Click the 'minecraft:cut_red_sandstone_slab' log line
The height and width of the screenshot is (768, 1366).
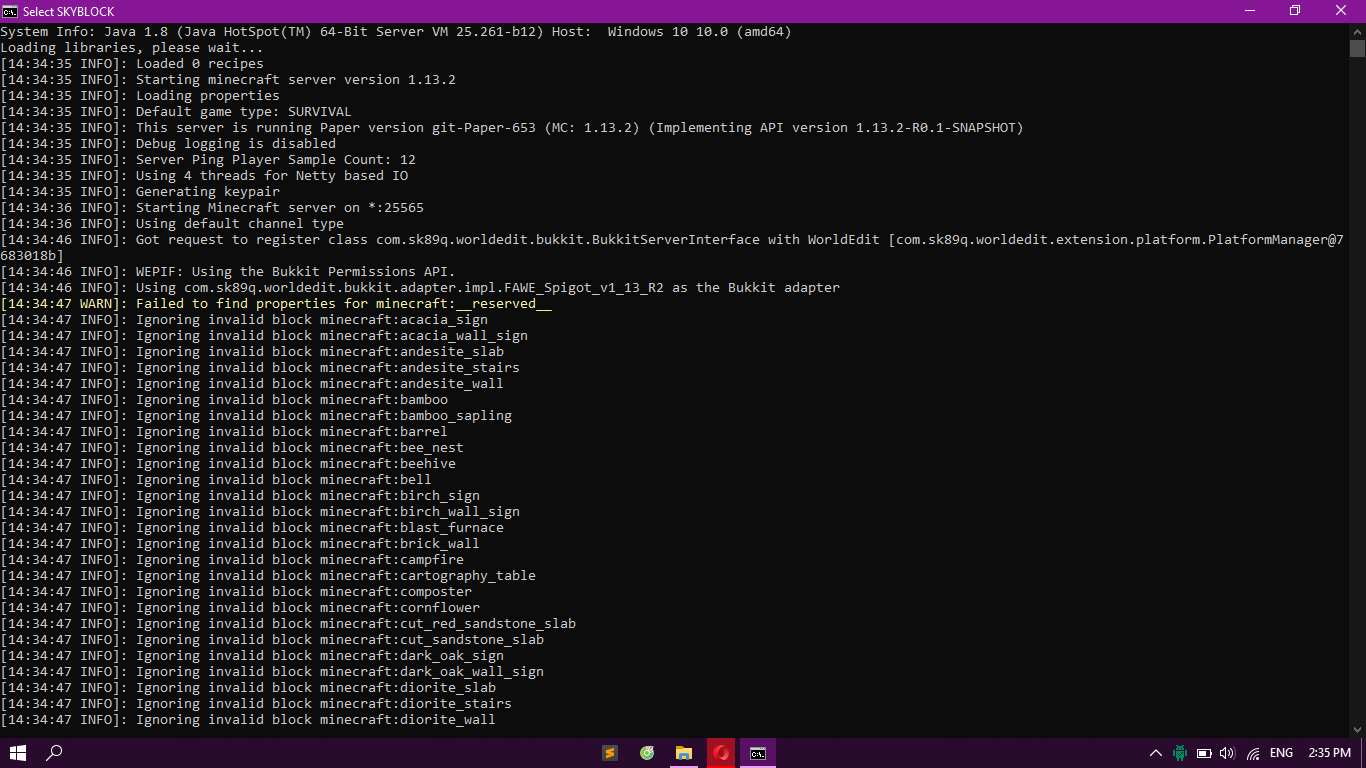[x=288, y=624]
